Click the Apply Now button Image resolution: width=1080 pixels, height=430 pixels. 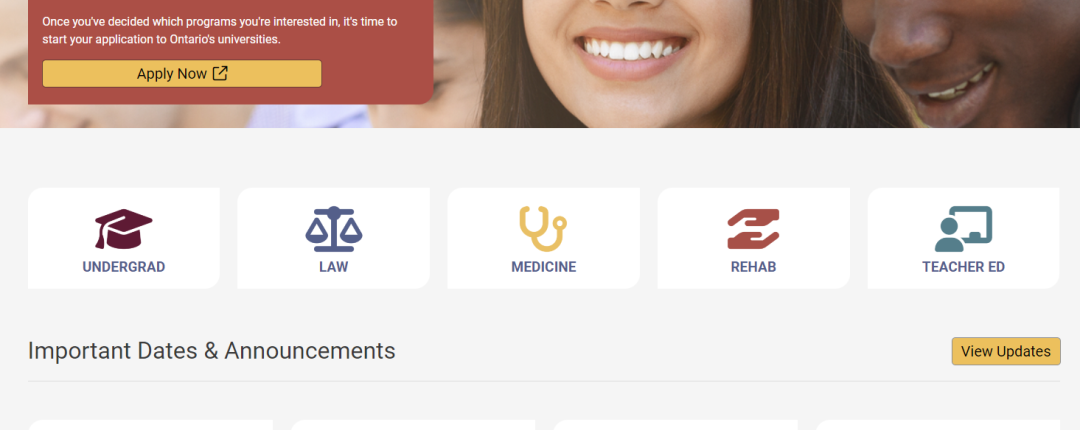click(x=182, y=74)
